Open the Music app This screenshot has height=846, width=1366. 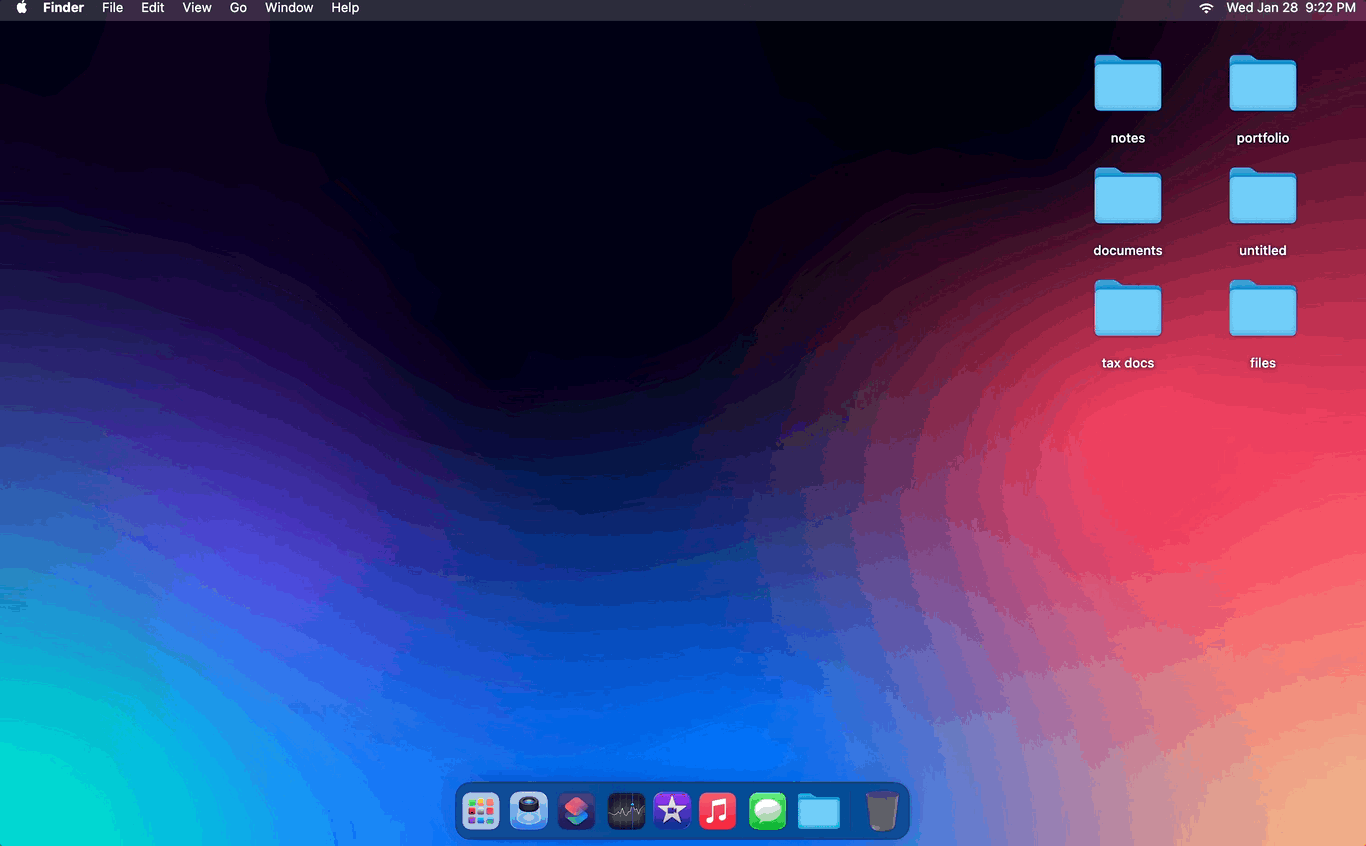click(718, 811)
